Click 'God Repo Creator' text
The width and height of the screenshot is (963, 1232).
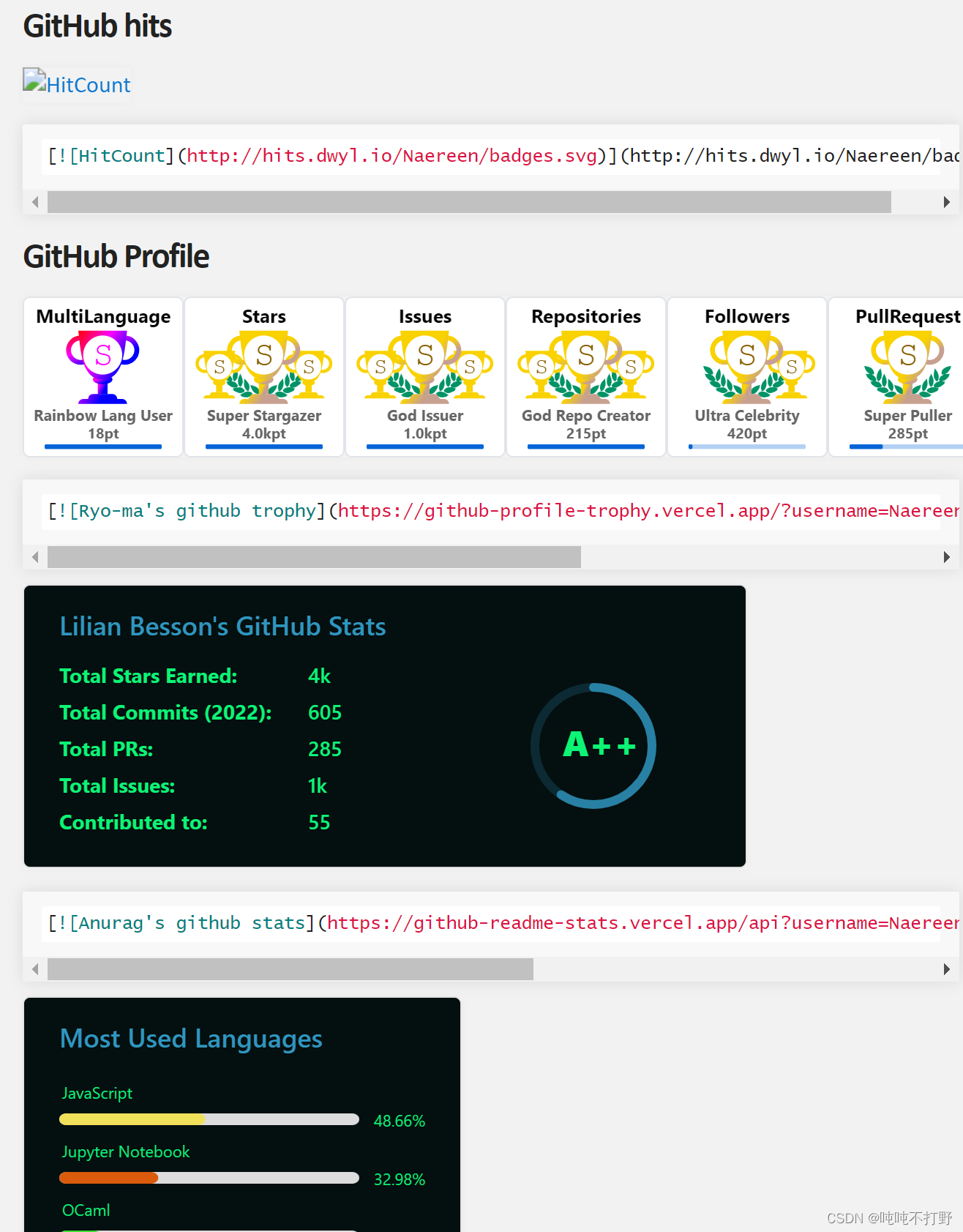pyautogui.click(x=586, y=416)
